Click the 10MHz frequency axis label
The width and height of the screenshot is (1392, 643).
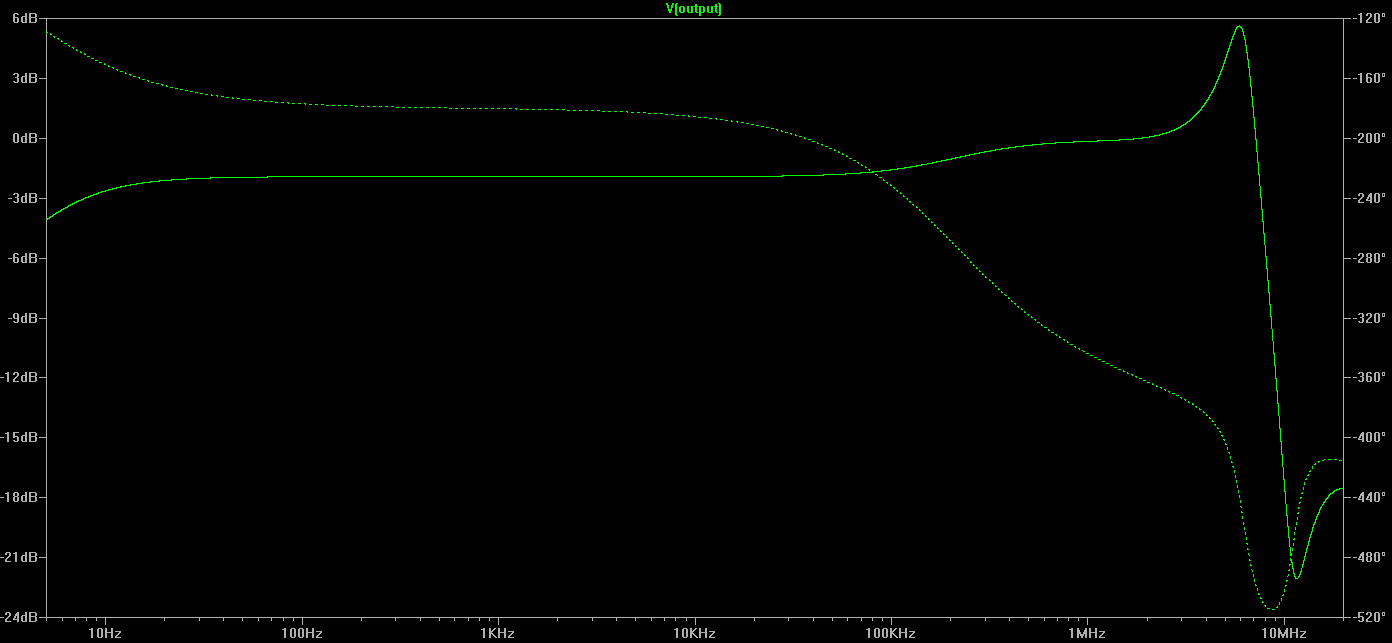(1283, 634)
